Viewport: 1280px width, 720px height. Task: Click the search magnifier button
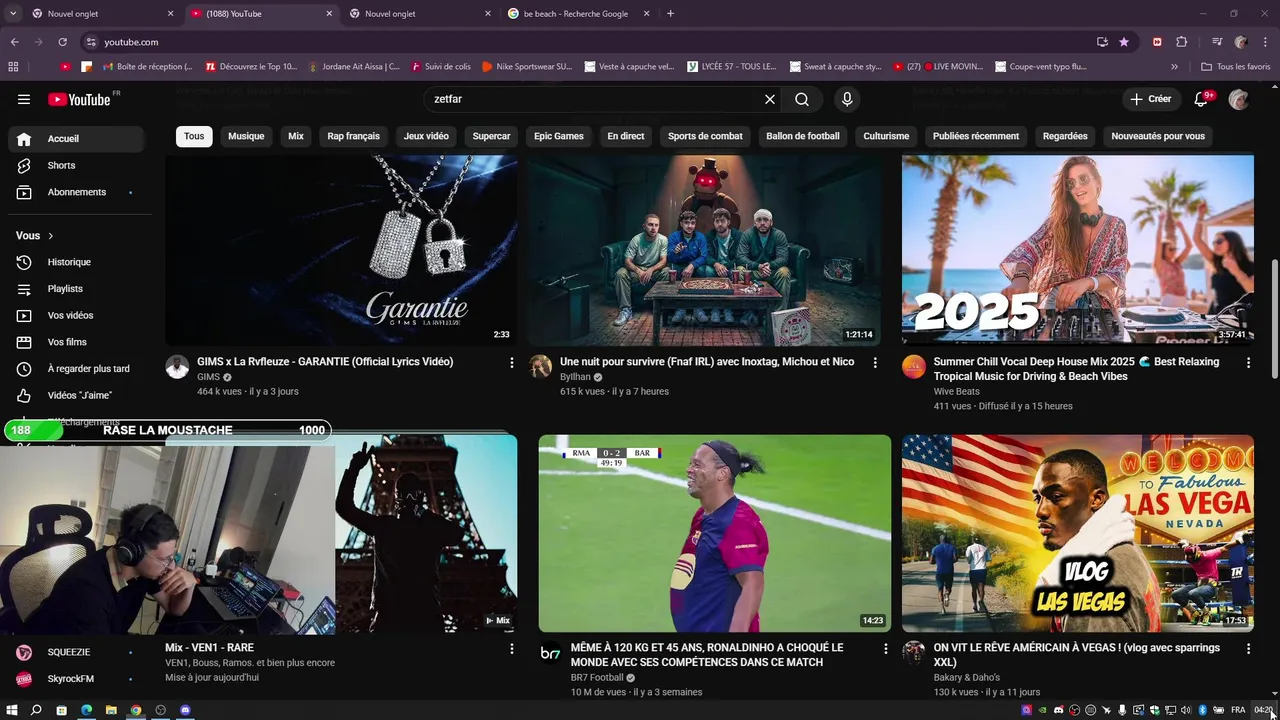pyautogui.click(x=802, y=99)
